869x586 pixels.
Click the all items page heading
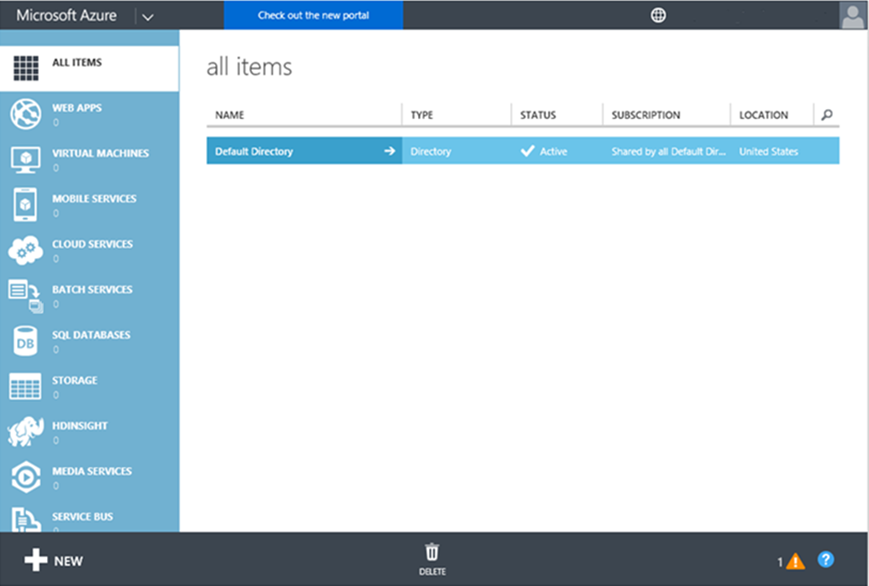pyautogui.click(x=249, y=67)
